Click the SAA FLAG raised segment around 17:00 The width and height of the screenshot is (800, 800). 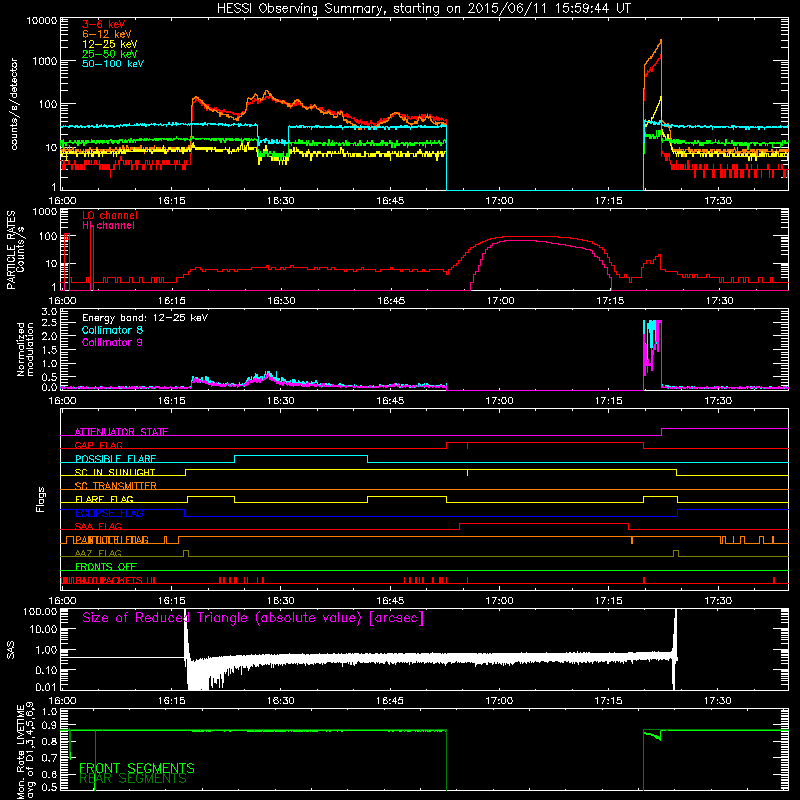click(544, 524)
